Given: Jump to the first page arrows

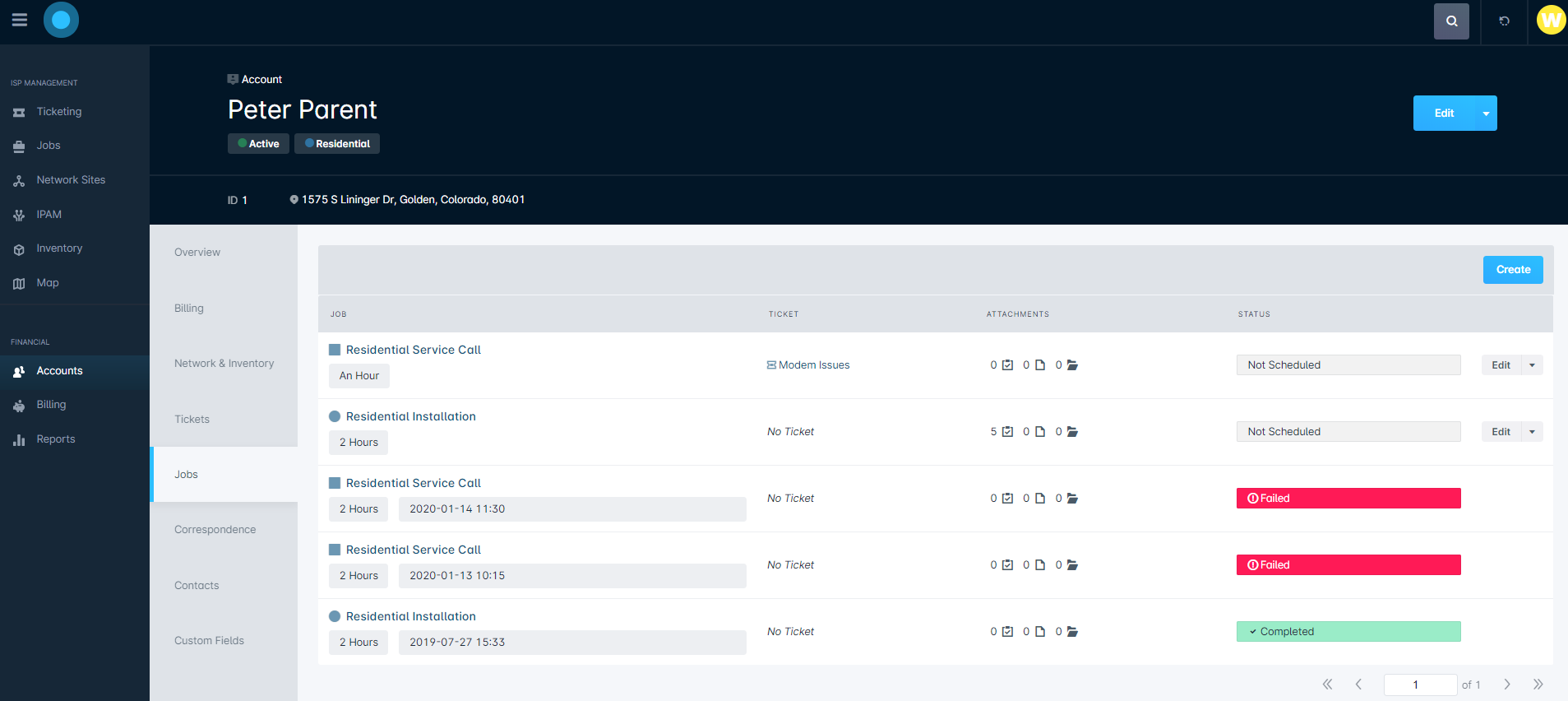Looking at the screenshot, I should click(x=1327, y=685).
